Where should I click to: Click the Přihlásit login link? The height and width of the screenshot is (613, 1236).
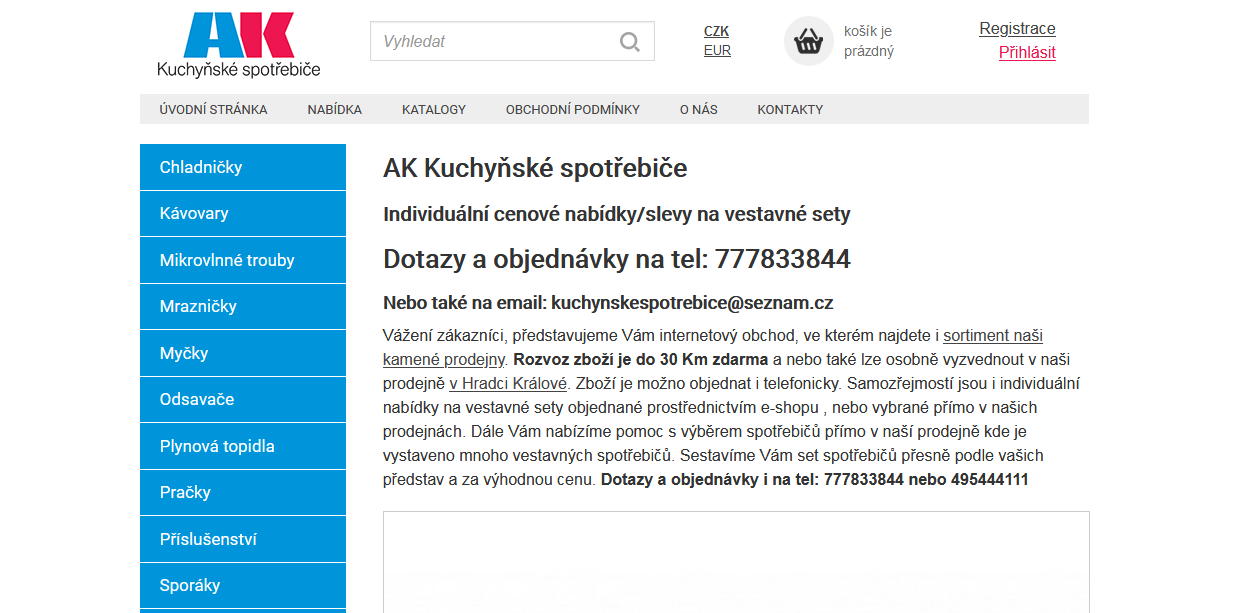pyautogui.click(x=1027, y=53)
